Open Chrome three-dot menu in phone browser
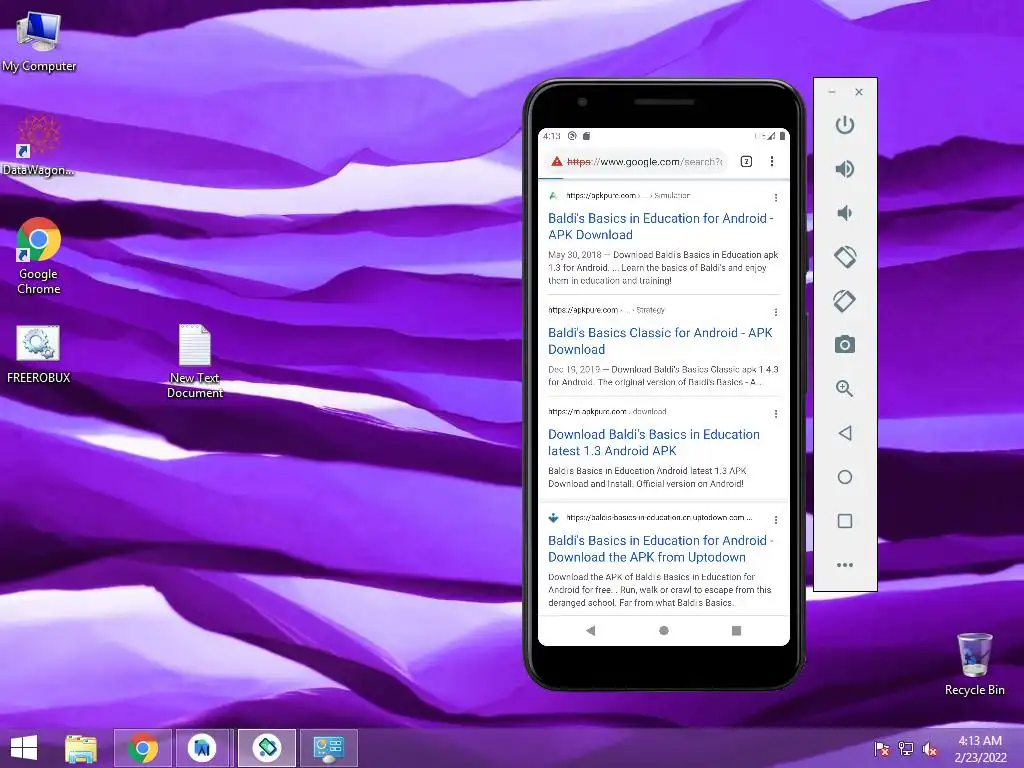Viewport: 1024px width, 768px height. (772, 161)
